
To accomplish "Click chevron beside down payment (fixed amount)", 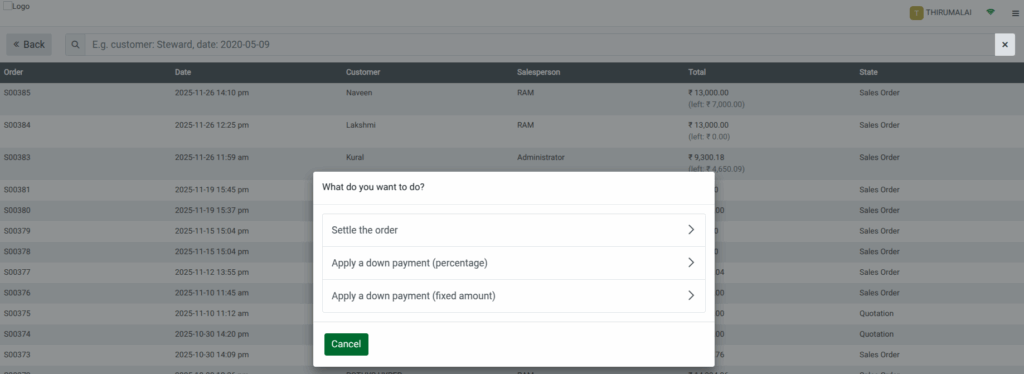I will pos(691,296).
